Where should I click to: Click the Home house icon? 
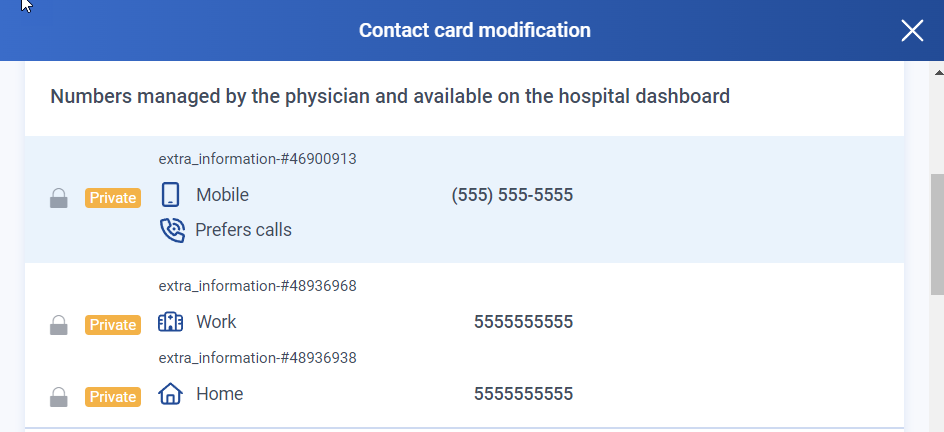170,394
